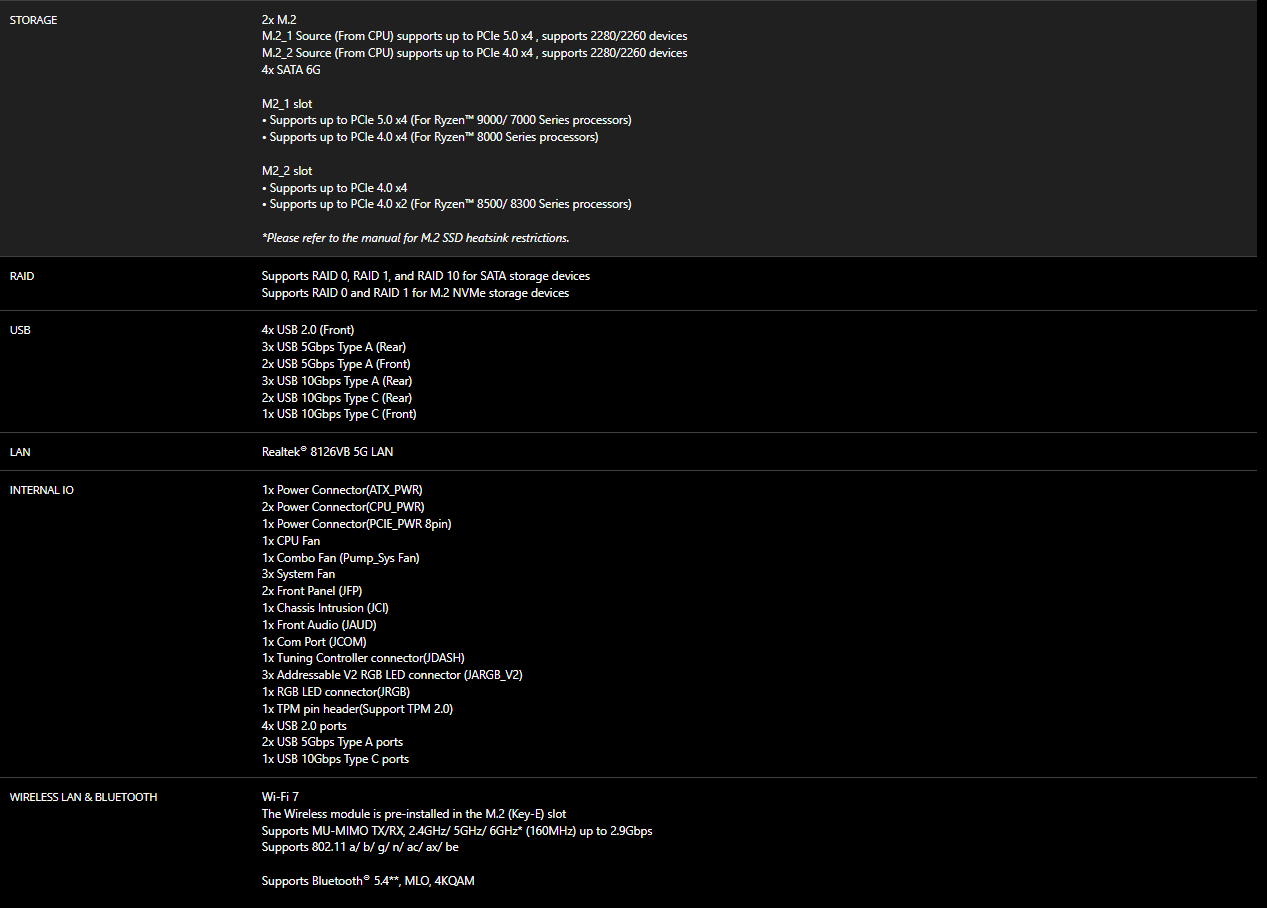Click the Realtek 8126VB 5G LAN text
Viewport: 1267px width, 908px height.
tap(327, 452)
